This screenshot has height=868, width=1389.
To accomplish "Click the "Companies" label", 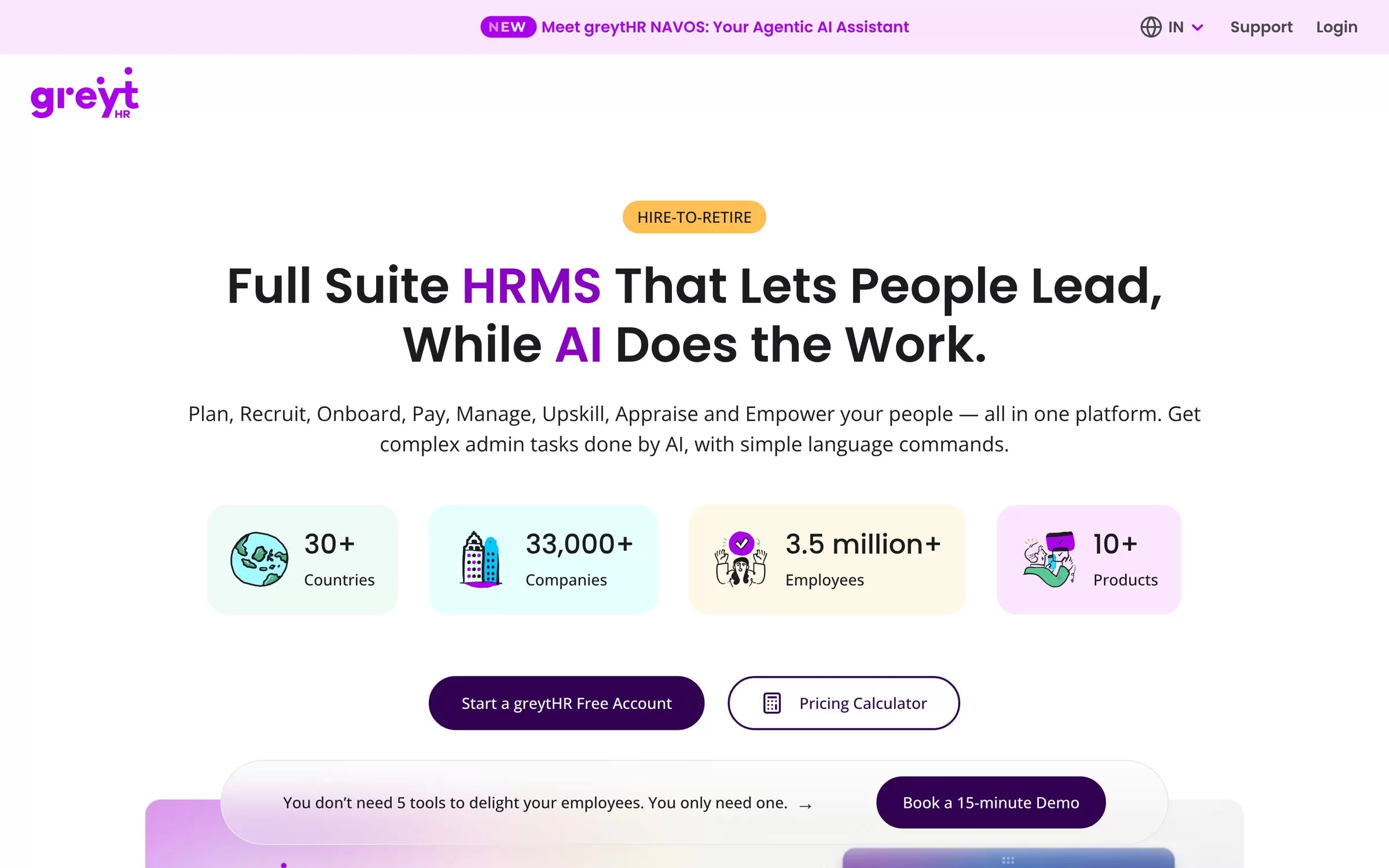I will (566, 580).
